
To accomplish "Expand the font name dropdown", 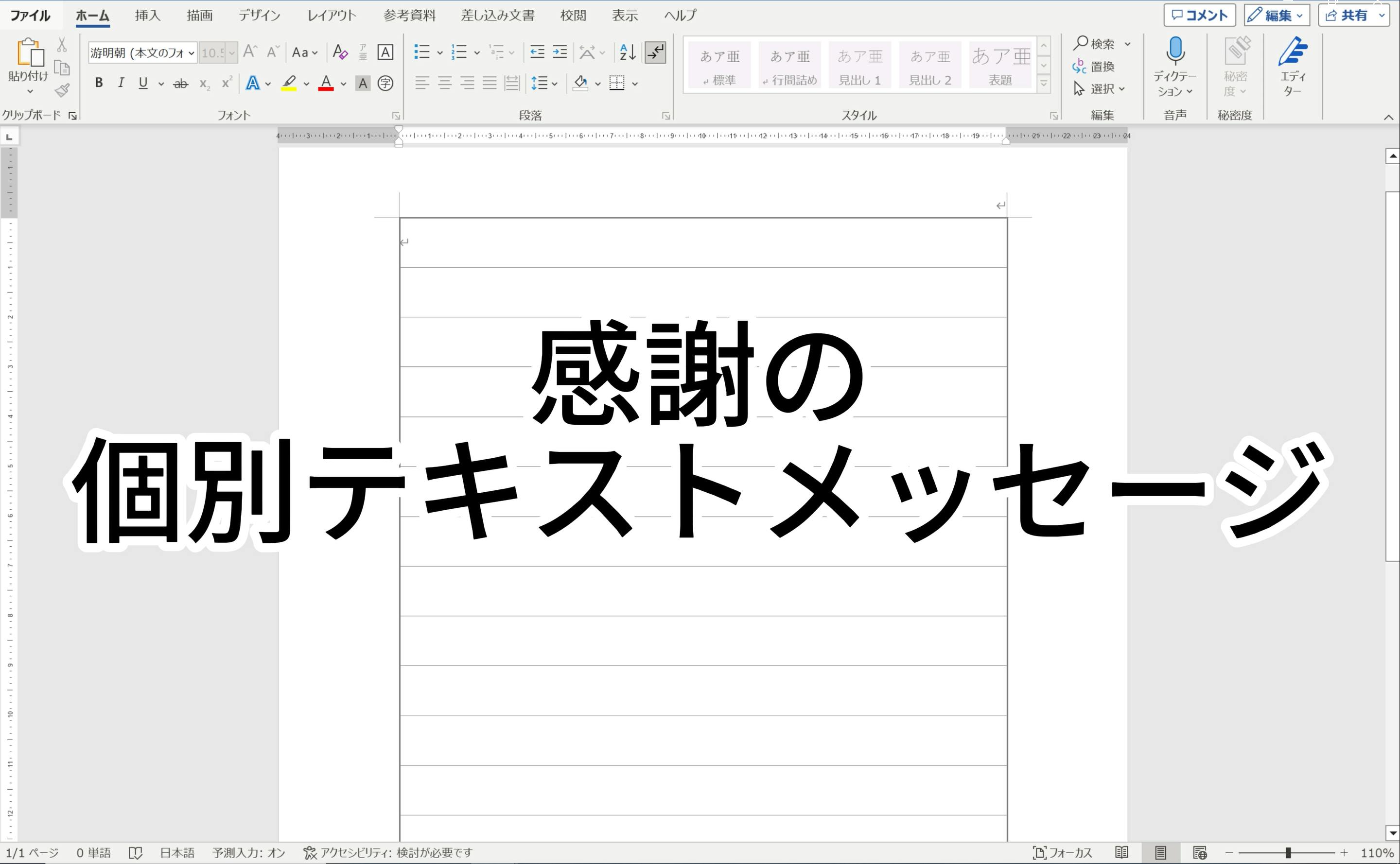I will coord(192,53).
